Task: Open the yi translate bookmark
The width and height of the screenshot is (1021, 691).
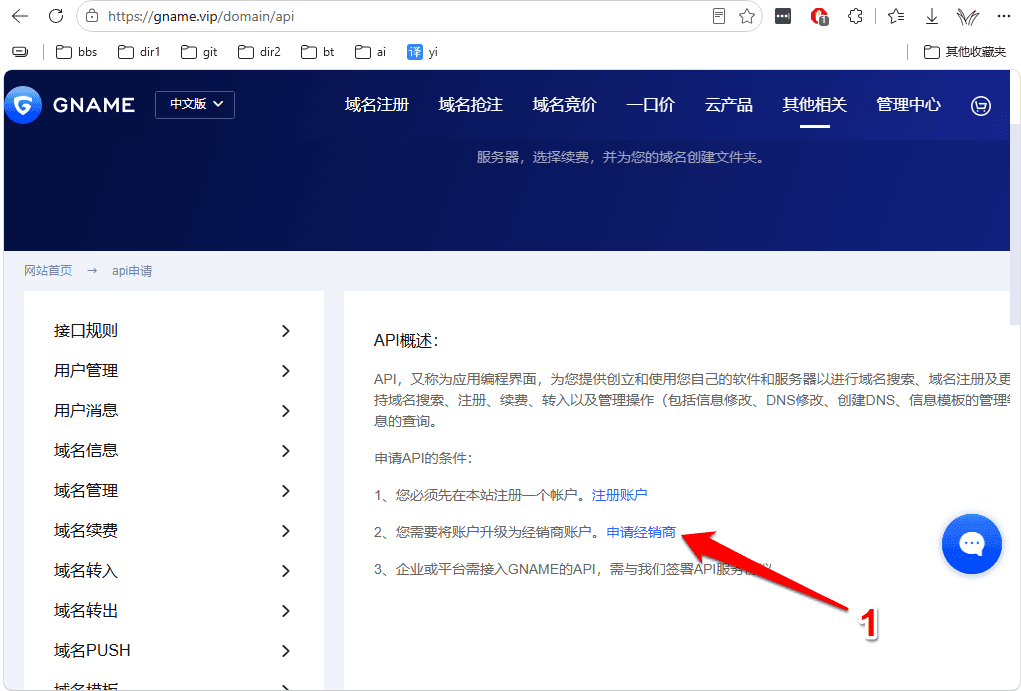Action: (x=422, y=51)
